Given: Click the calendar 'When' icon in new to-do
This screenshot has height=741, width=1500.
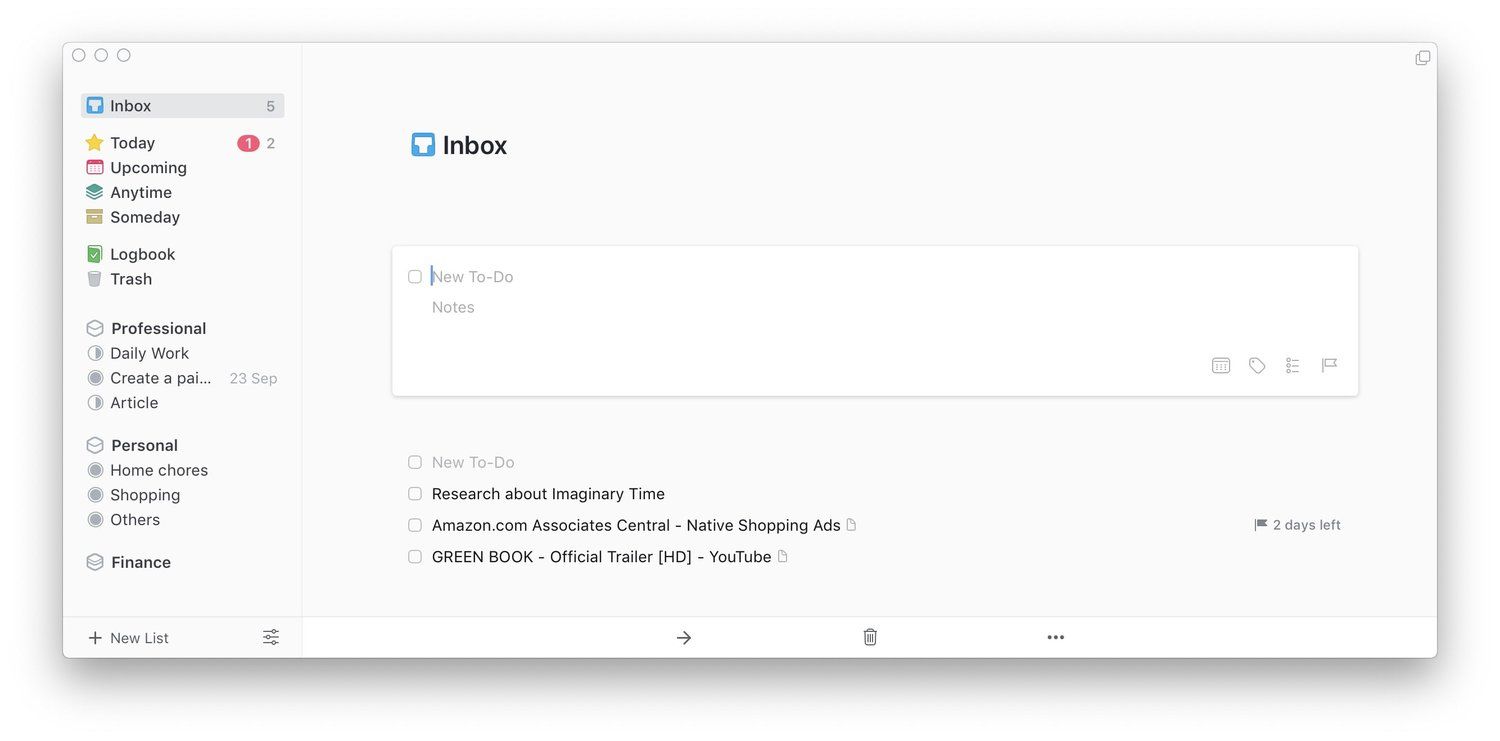Looking at the screenshot, I should [1220, 366].
